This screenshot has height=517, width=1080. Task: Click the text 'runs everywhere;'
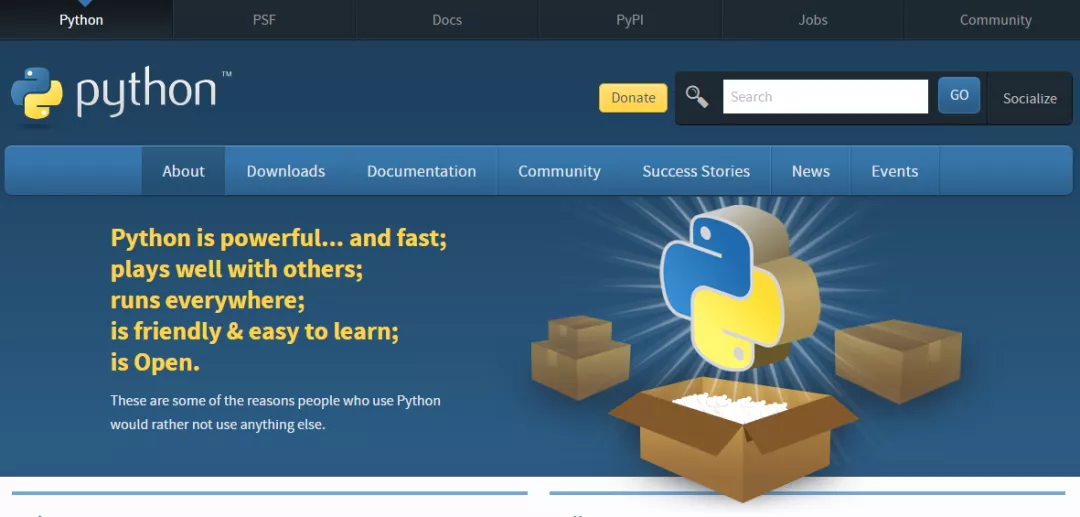click(x=207, y=301)
